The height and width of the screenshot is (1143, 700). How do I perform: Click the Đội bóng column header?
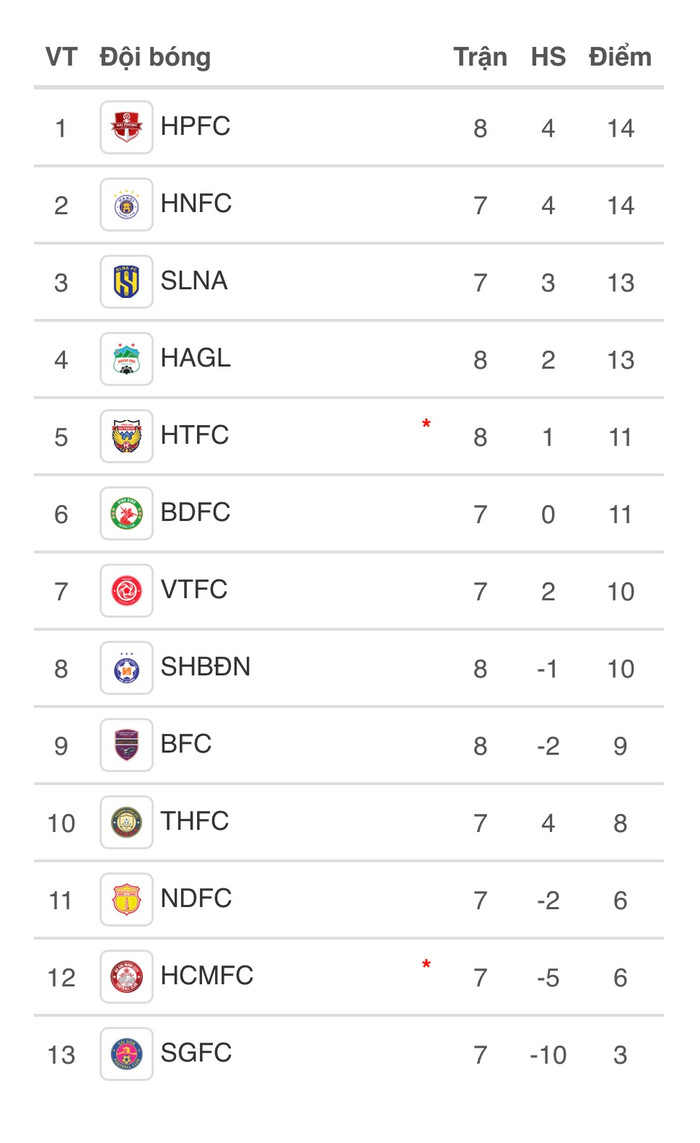coord(155,57)
